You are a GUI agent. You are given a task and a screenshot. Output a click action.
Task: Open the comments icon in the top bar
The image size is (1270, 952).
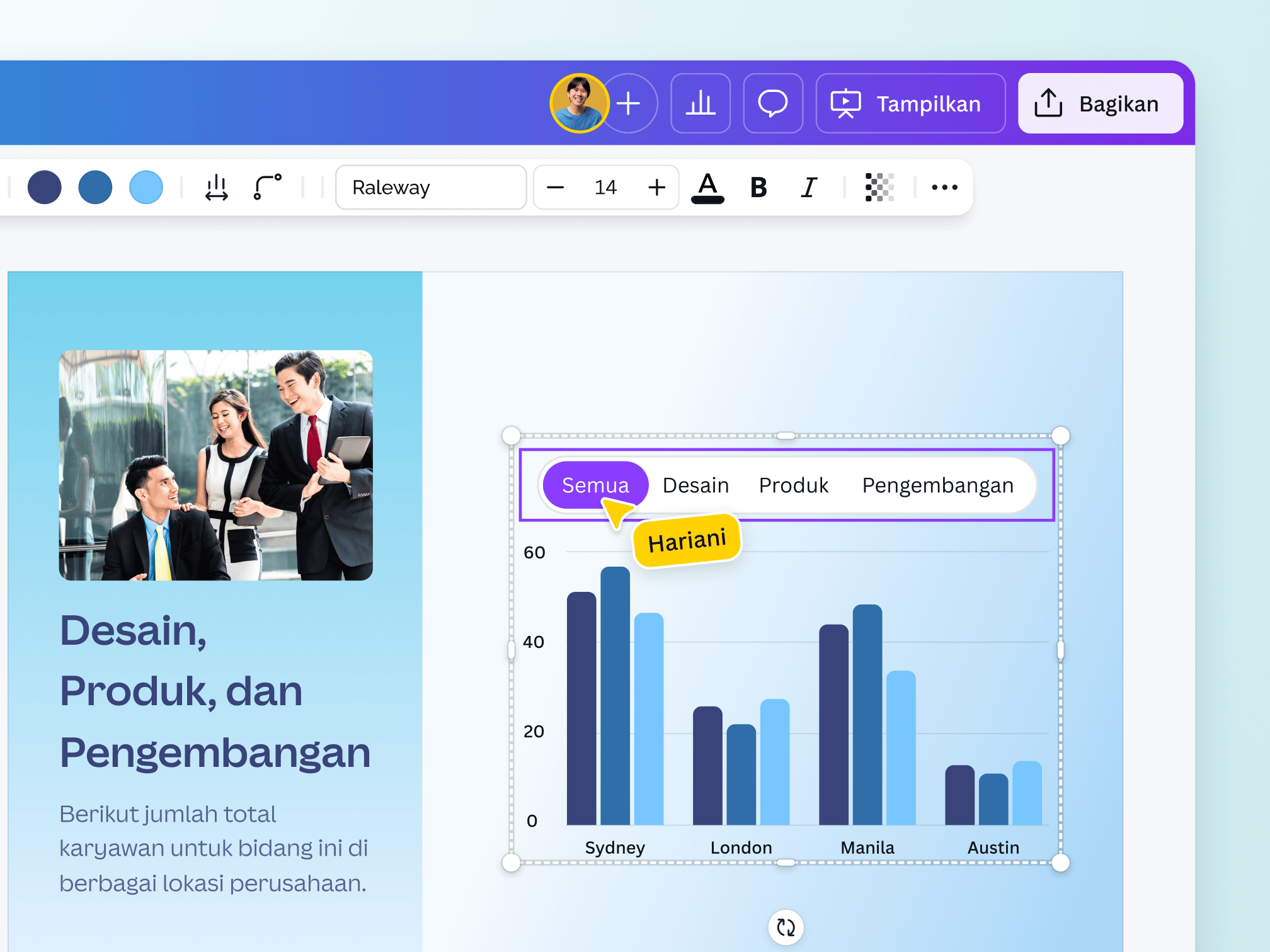774,103
